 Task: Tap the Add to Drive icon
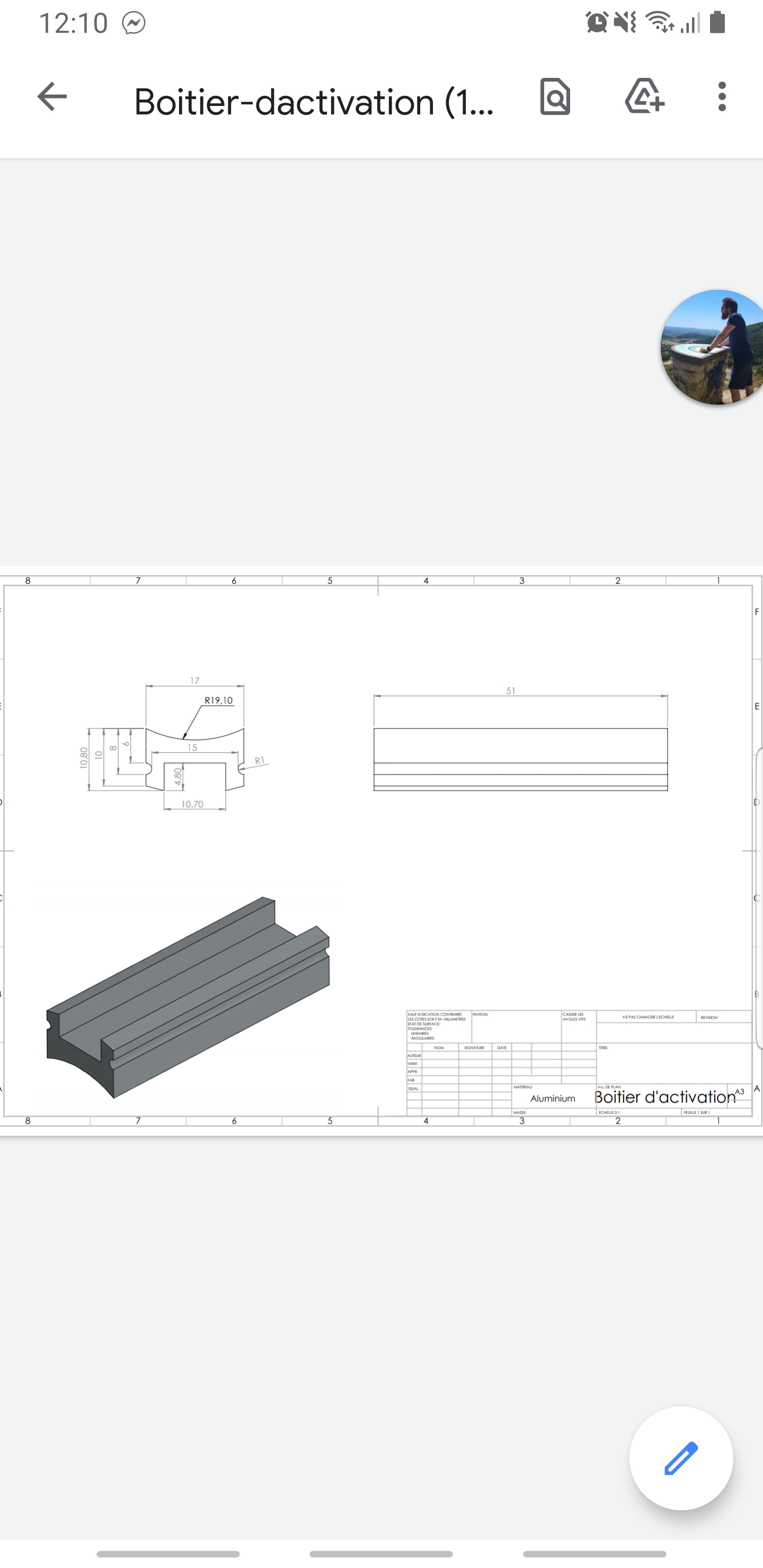tap(644, 97)
